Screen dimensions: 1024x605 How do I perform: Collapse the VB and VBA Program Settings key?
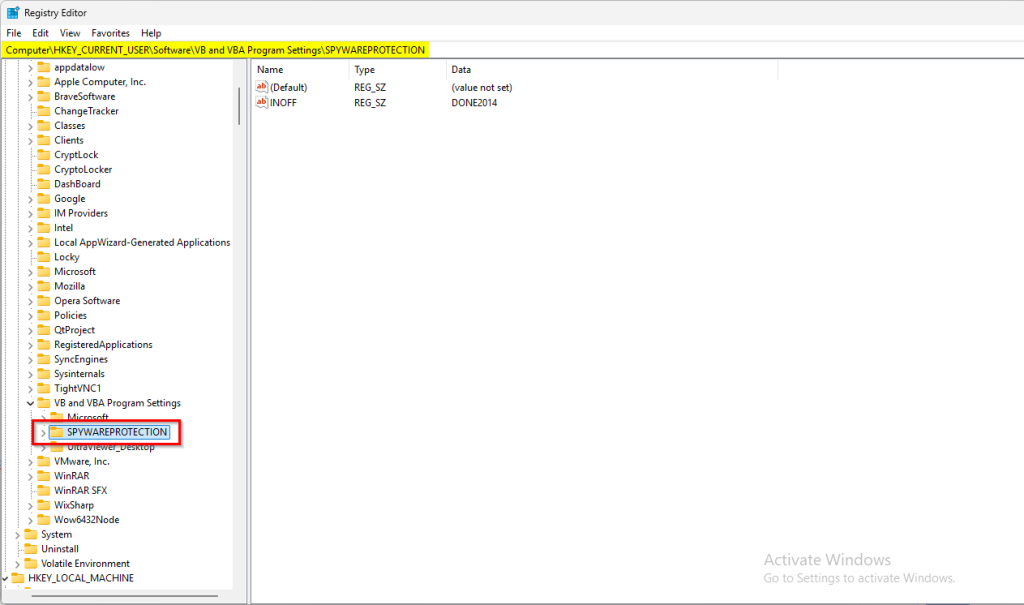tap(30, 403)
